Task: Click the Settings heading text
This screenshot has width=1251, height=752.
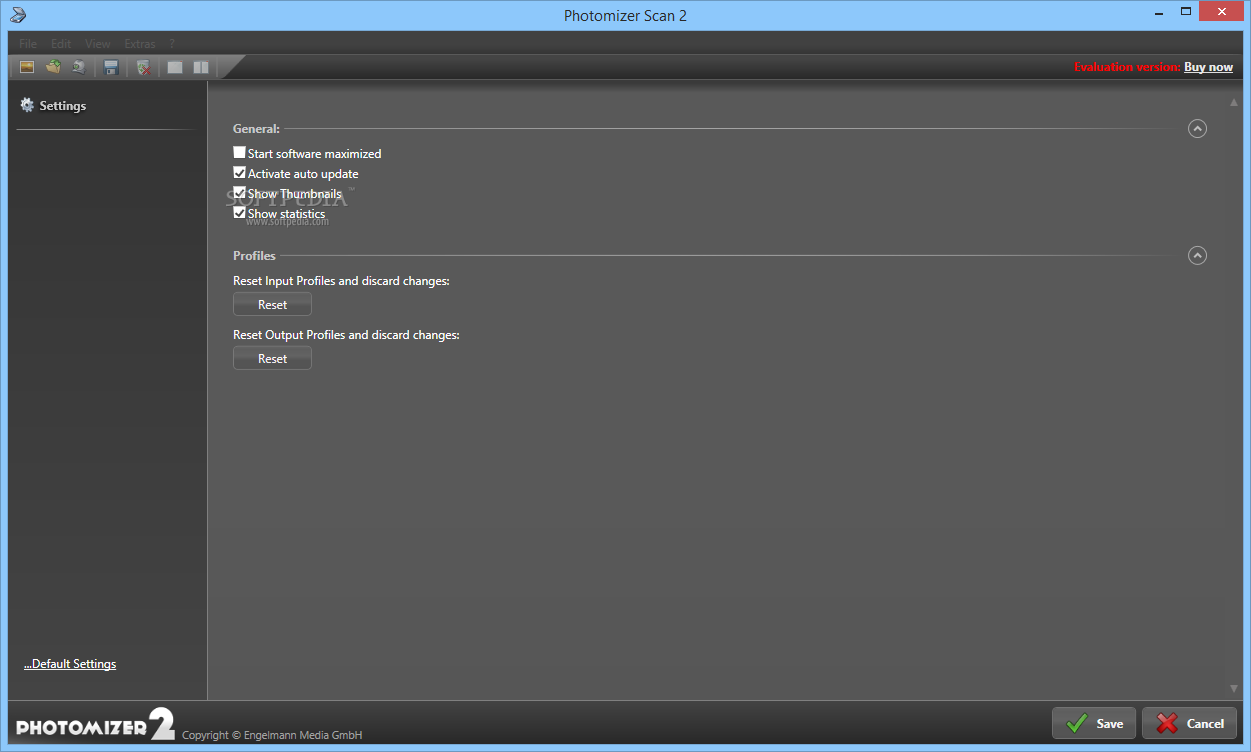Action: click(63, 106)
